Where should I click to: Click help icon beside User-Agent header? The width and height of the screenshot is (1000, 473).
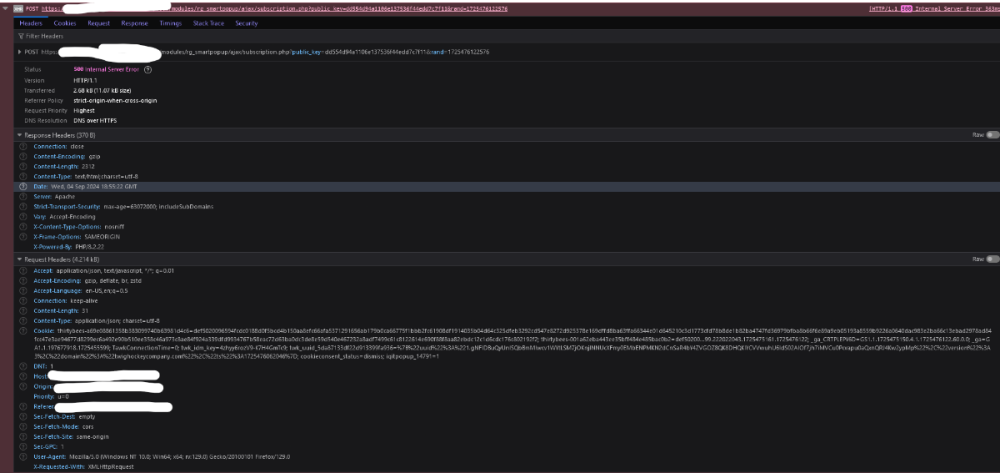(x=24, y=455)
